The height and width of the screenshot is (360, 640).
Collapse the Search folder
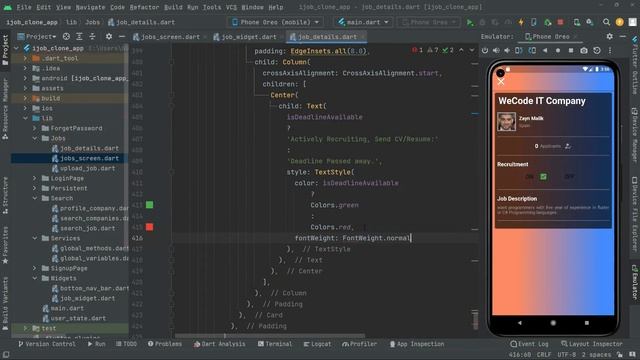[x=35, y=198]
